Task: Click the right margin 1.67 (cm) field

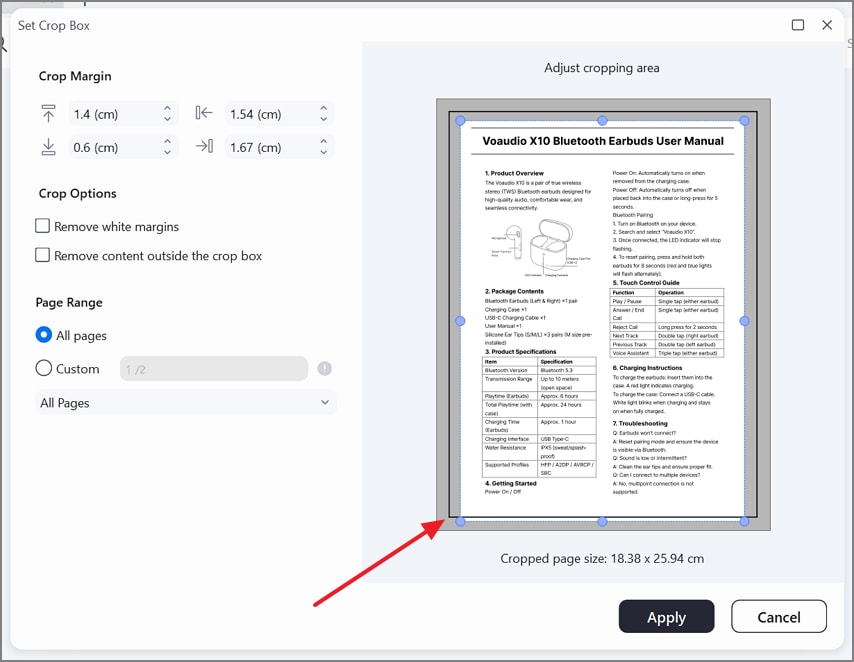Action: tap(279, 147)
